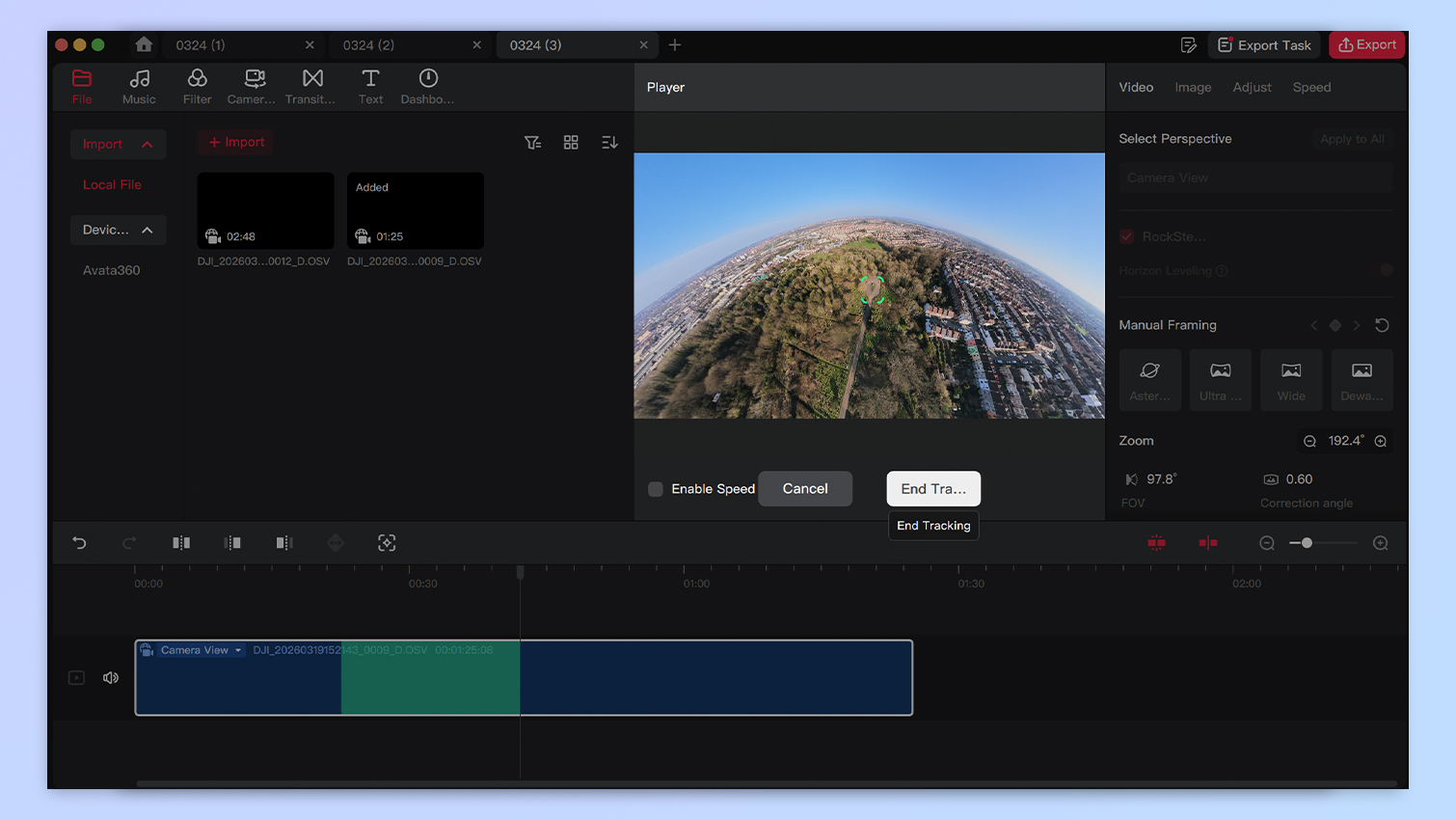The height and width of the screenshot is (820, 1456).
Task: Select the Text tool
Action: 370,87
